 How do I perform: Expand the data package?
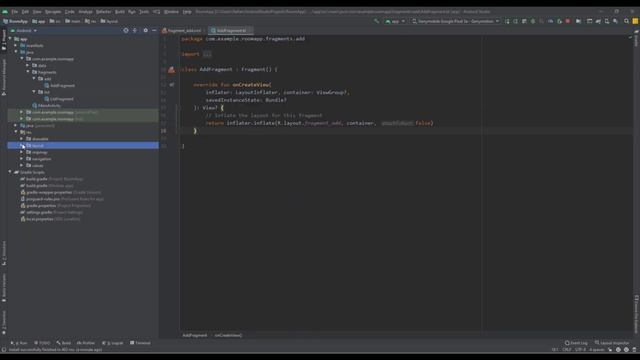[28, 65]
